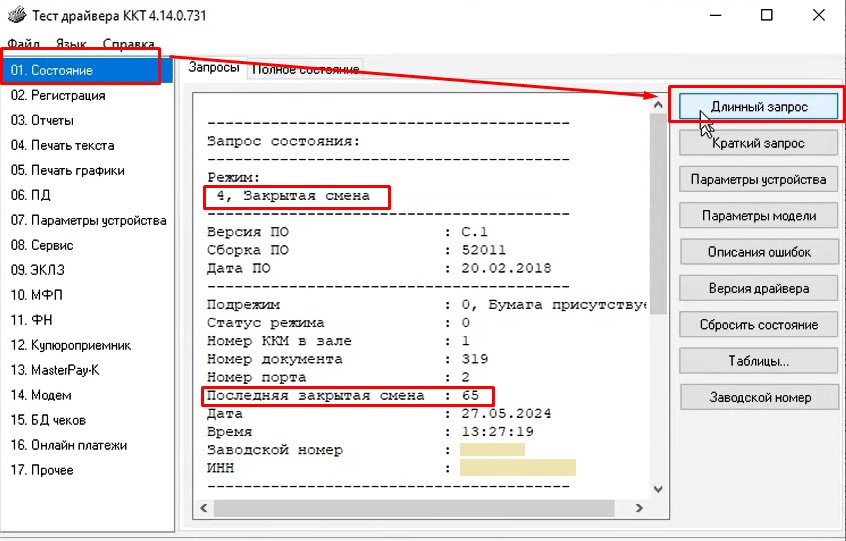This screenshot has height=541, width=846.
Task: Click the Параметры устройства button on the right
Action: coord(758,179)
